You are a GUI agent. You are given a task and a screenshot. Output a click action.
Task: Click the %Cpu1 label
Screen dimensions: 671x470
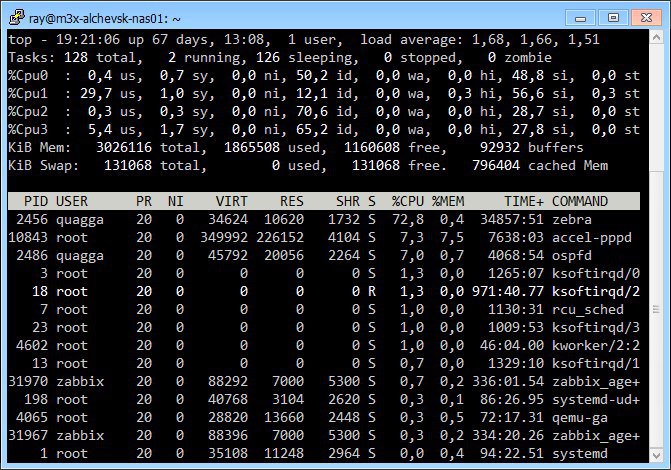click(28, 93)
